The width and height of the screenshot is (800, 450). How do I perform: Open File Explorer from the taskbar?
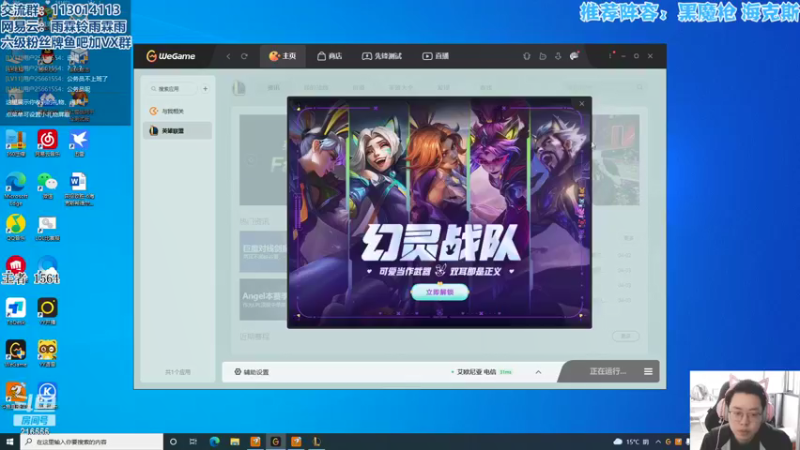pos(235,442)
